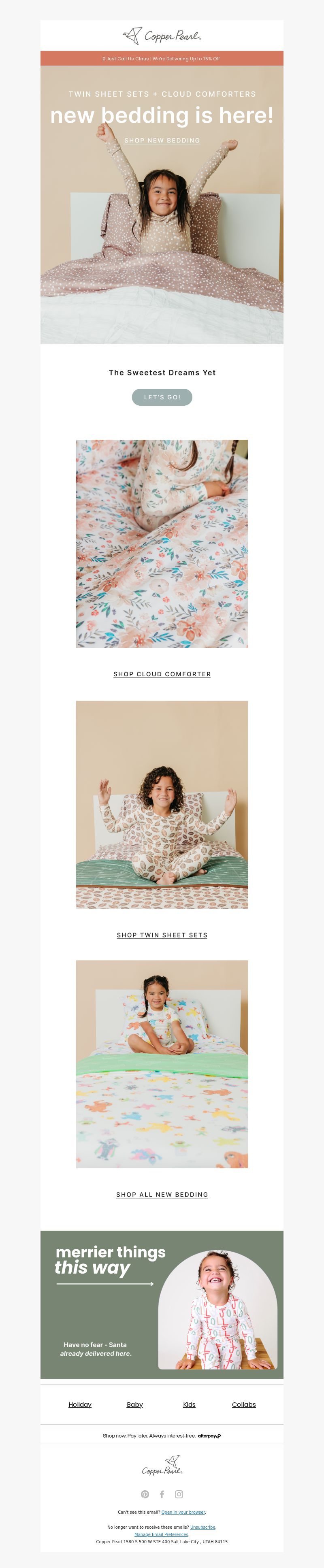Click the Copper Pearl footer logo

click(x=162, y=1465)
